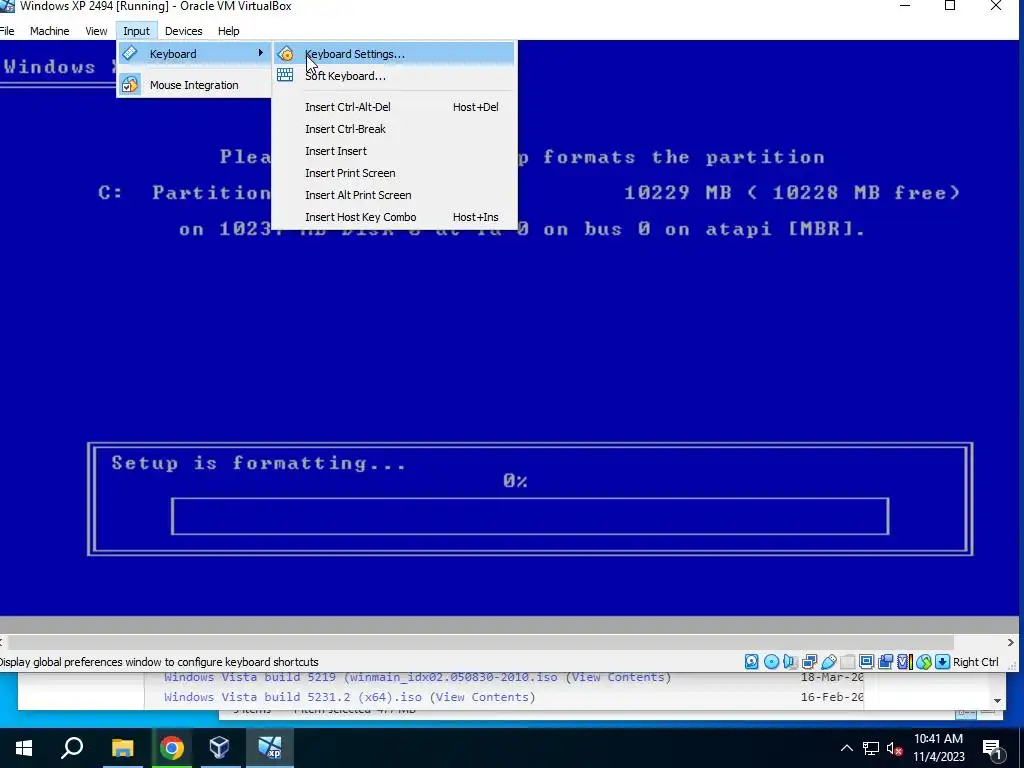Click the Keyboard Settings gear icon
1024x768 pixels.
285,54
